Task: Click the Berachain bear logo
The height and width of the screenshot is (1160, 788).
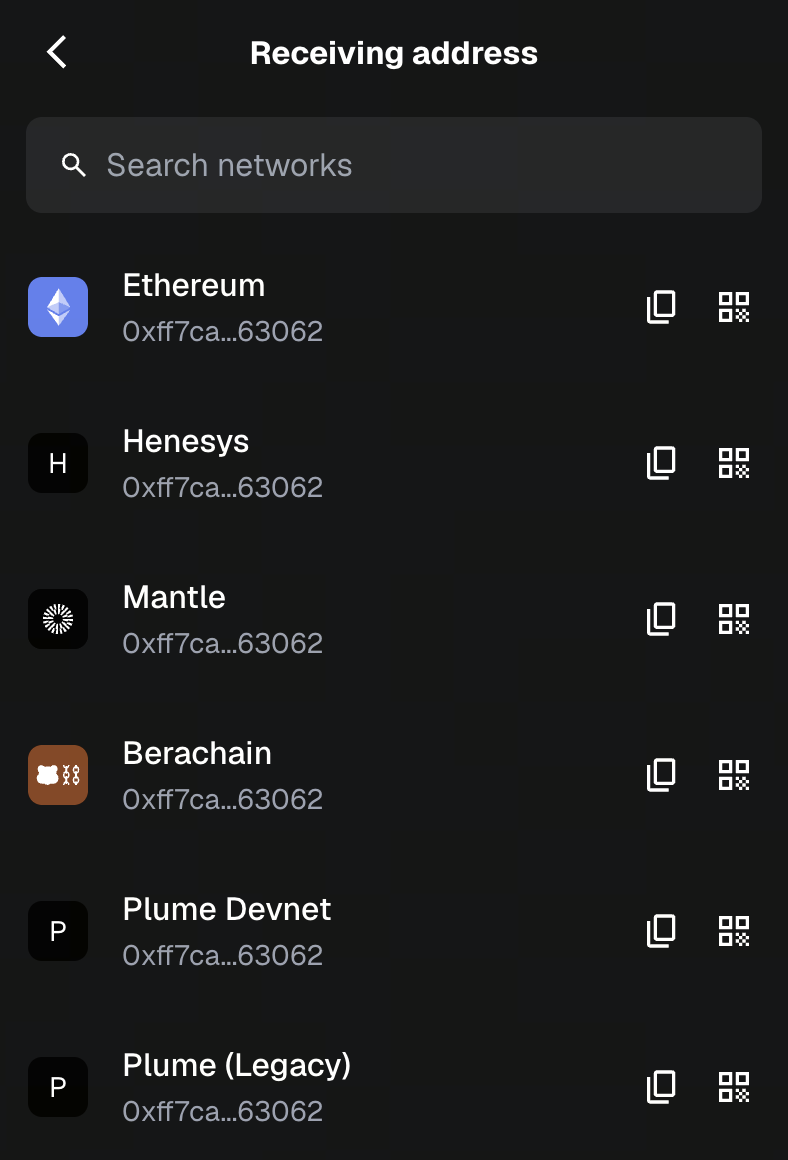Action: tap(58, 775)
